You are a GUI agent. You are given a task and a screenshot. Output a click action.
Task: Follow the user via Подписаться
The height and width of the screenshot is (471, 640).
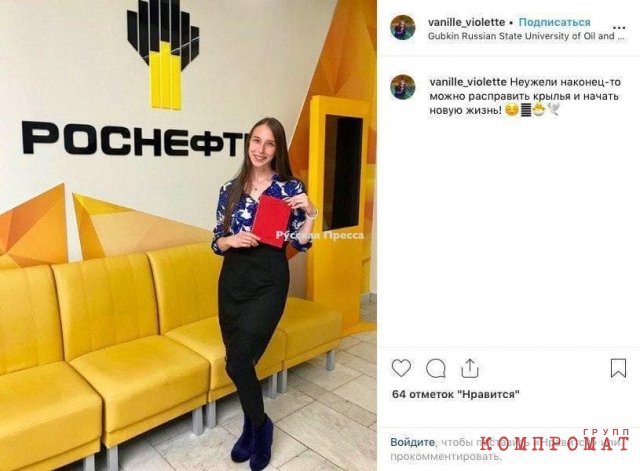(554, 22)
